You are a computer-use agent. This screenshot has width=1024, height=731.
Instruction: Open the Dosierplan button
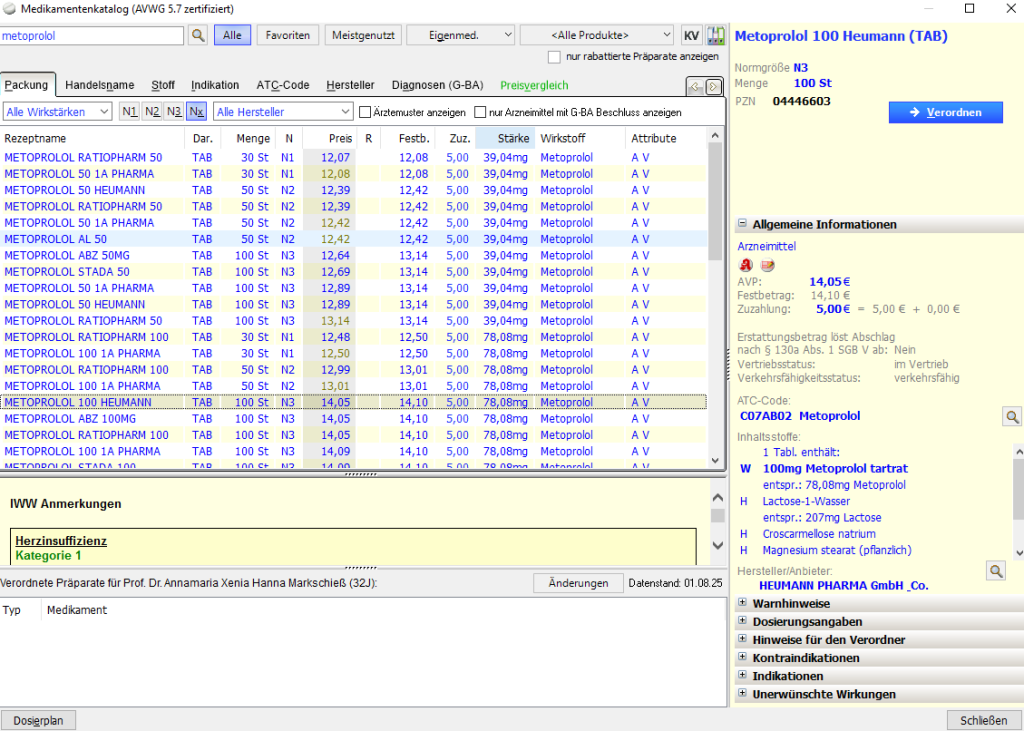point(38,720)
